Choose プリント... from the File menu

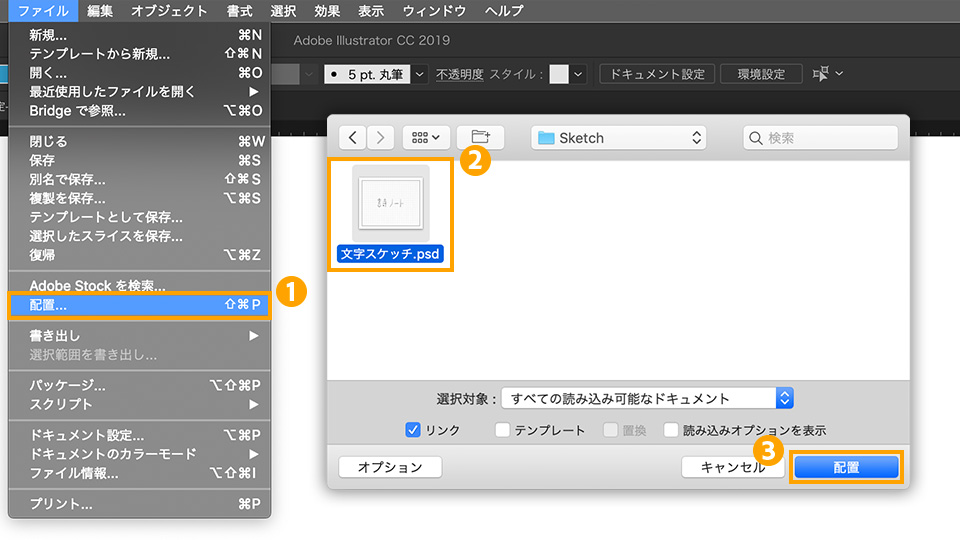140,504
